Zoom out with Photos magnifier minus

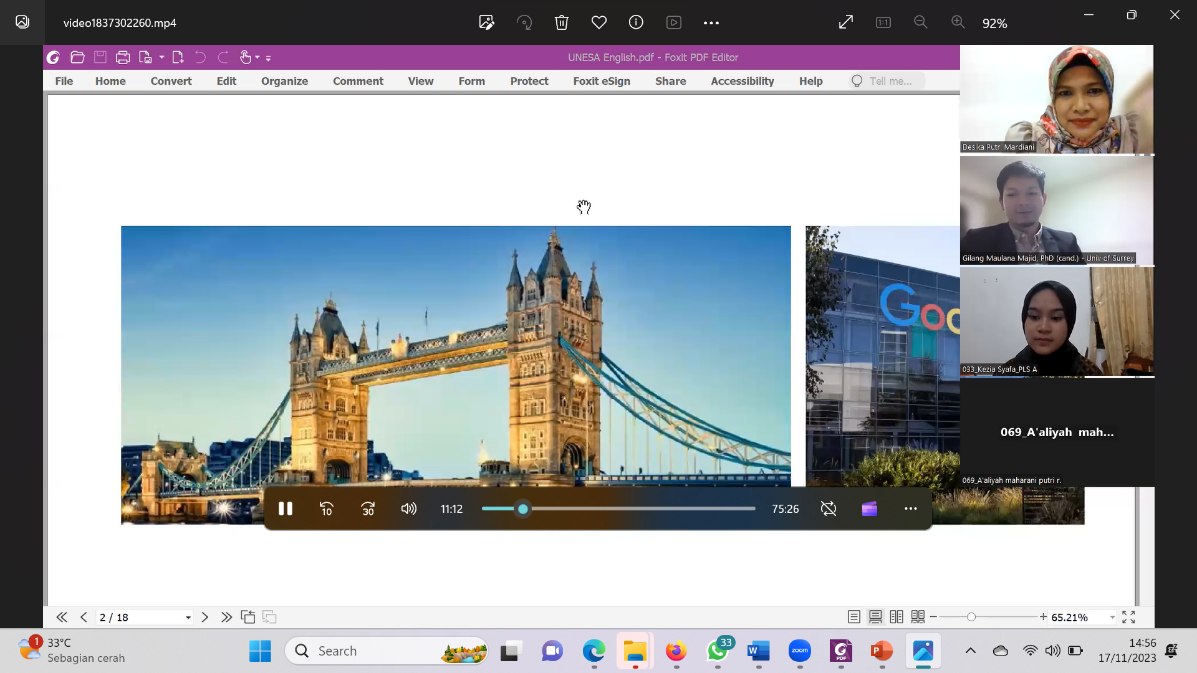921,23
